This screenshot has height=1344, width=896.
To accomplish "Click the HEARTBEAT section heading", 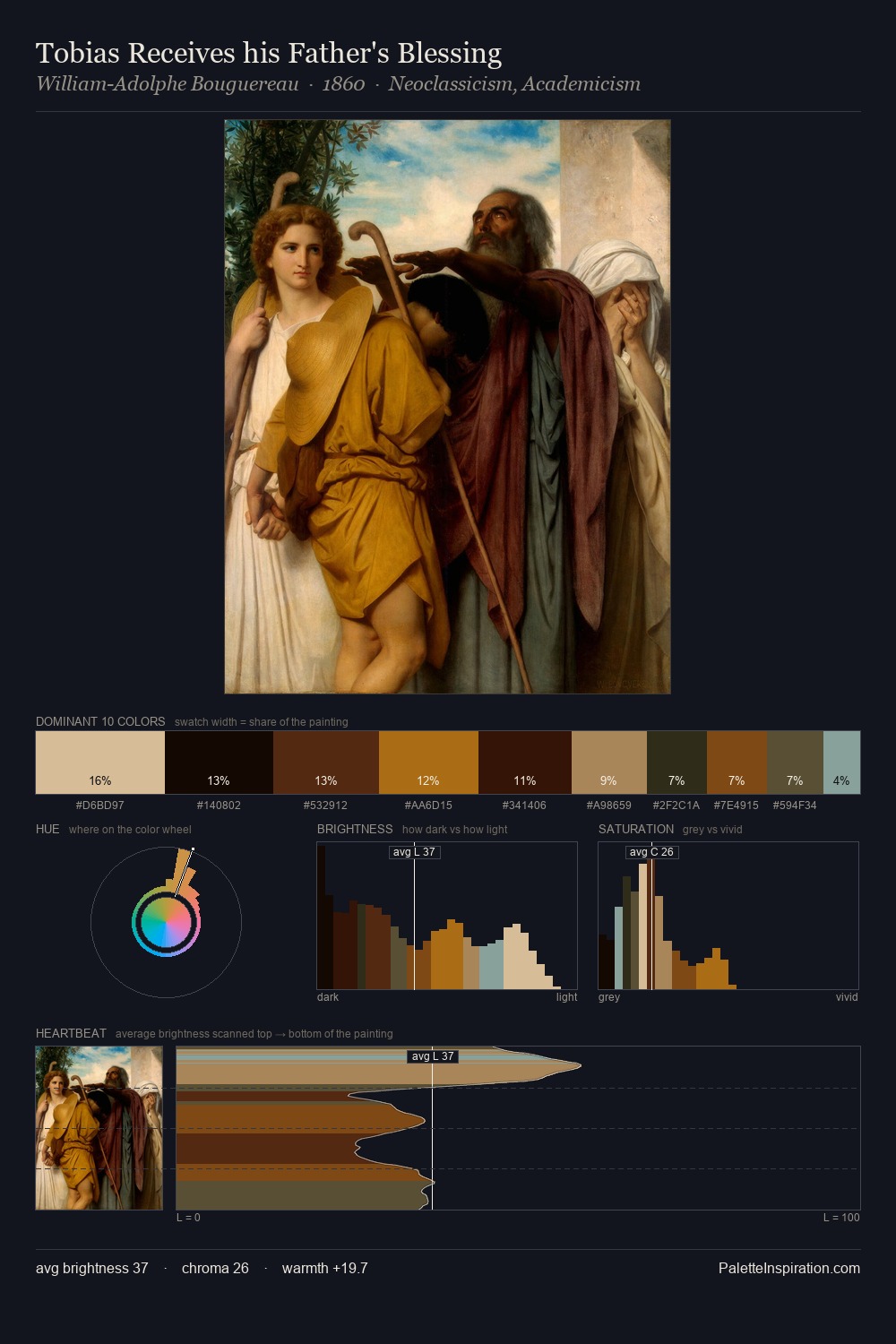I will tap(71, 1033).
